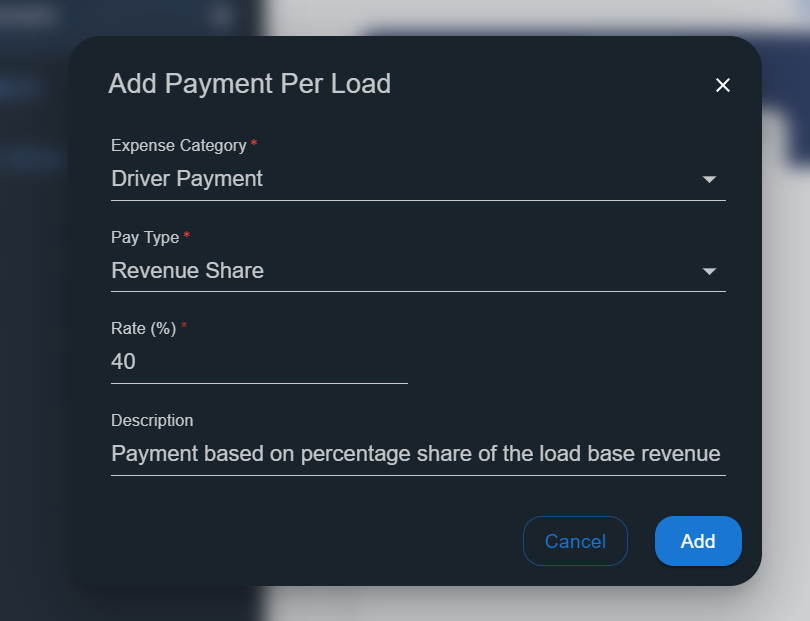Click the Description field label

point(152,420)
